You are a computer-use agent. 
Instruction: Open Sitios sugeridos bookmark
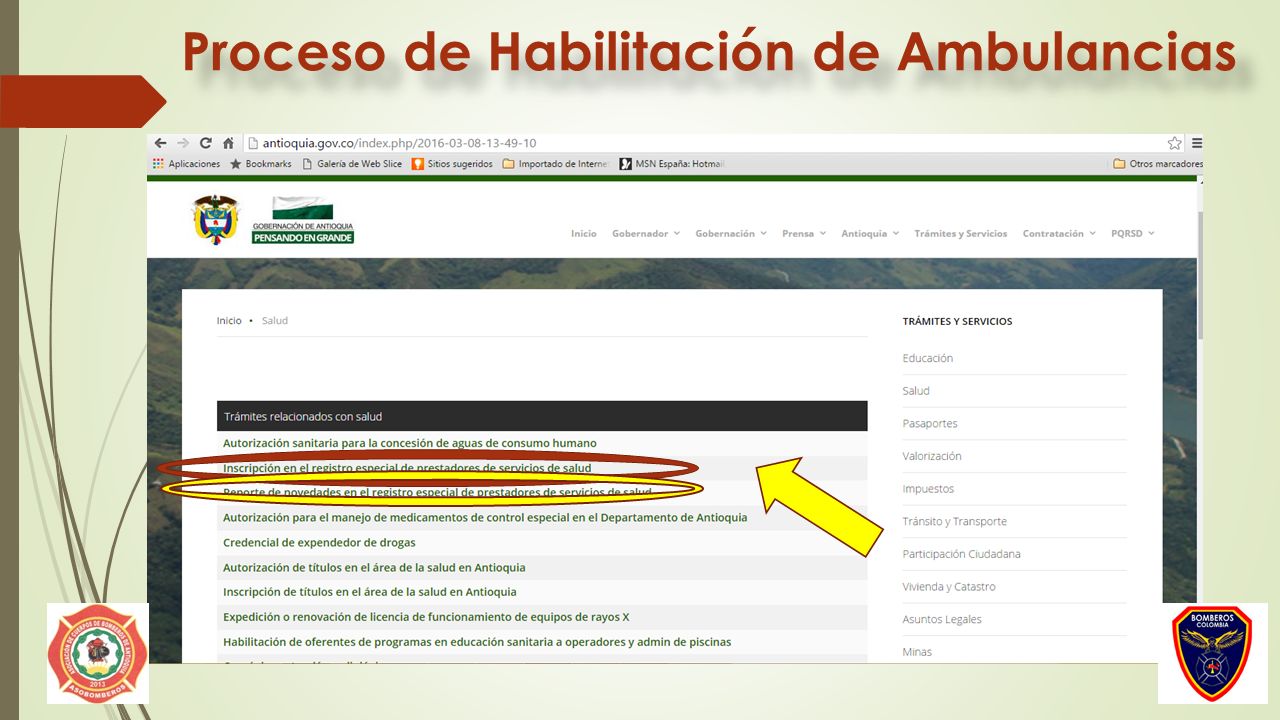(x=452, y=164)
